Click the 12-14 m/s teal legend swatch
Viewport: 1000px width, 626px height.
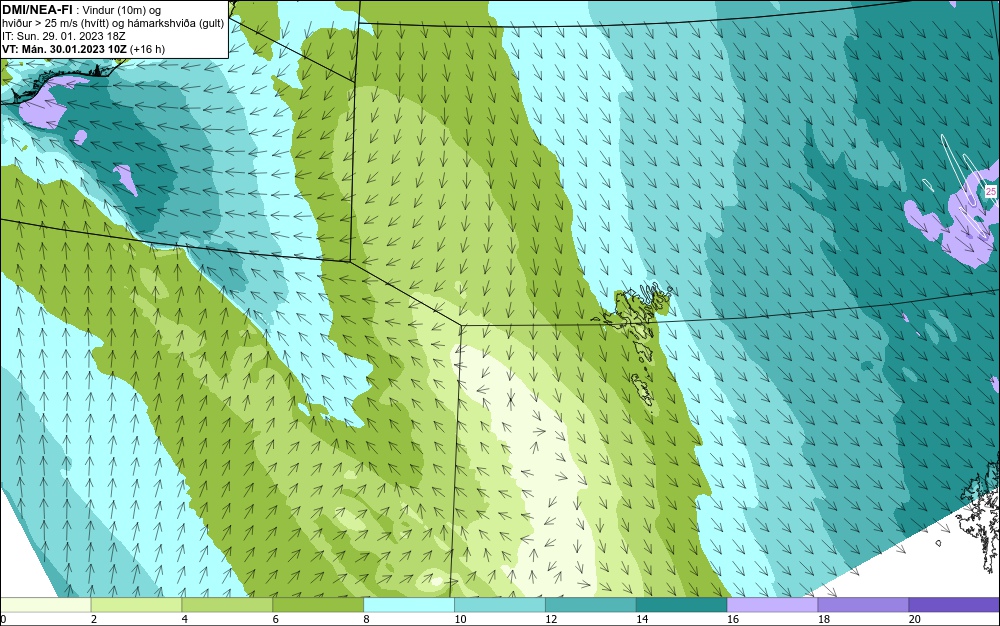(591, 604)
